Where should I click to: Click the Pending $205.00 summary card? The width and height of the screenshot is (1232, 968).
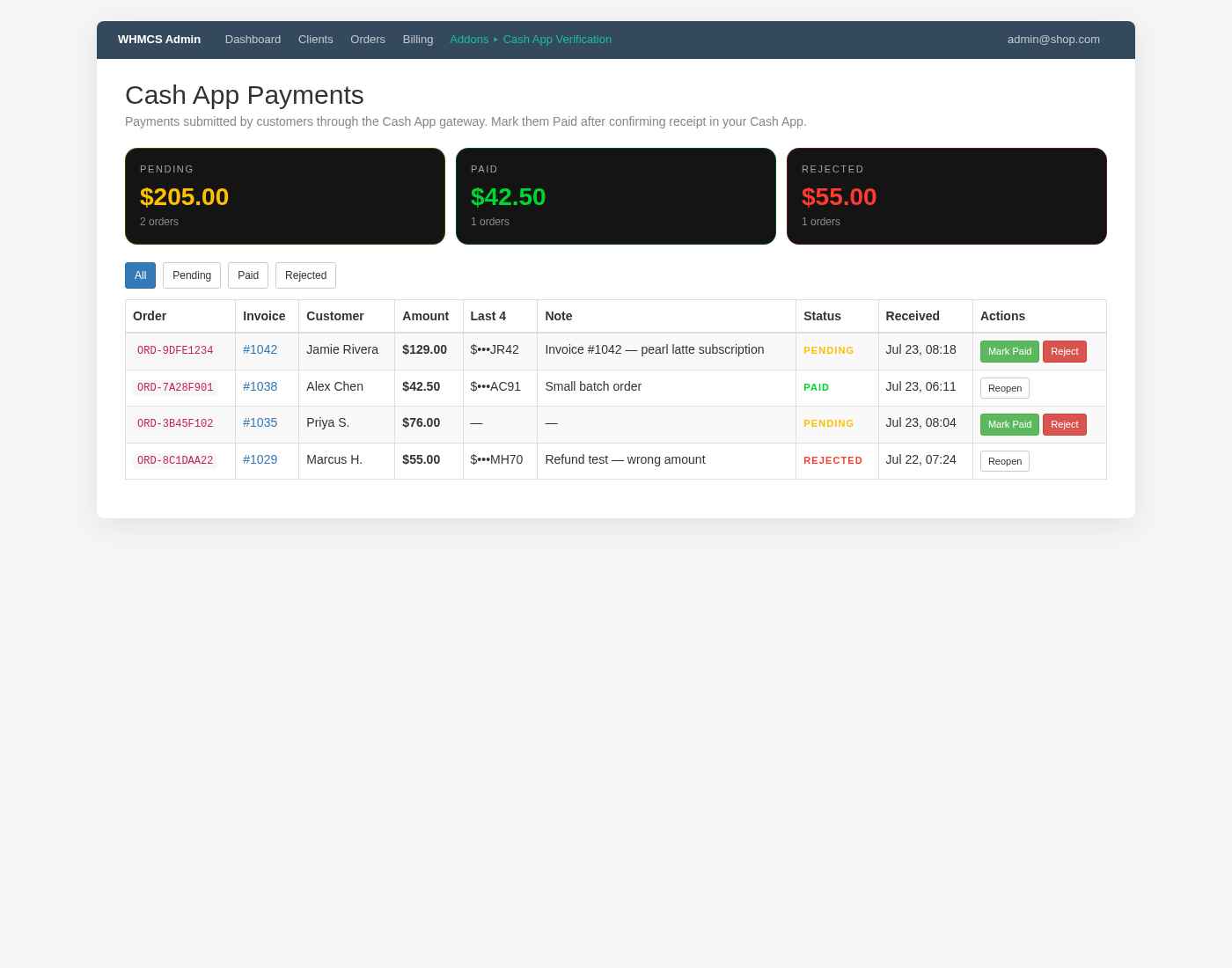(x=285, y=196)
